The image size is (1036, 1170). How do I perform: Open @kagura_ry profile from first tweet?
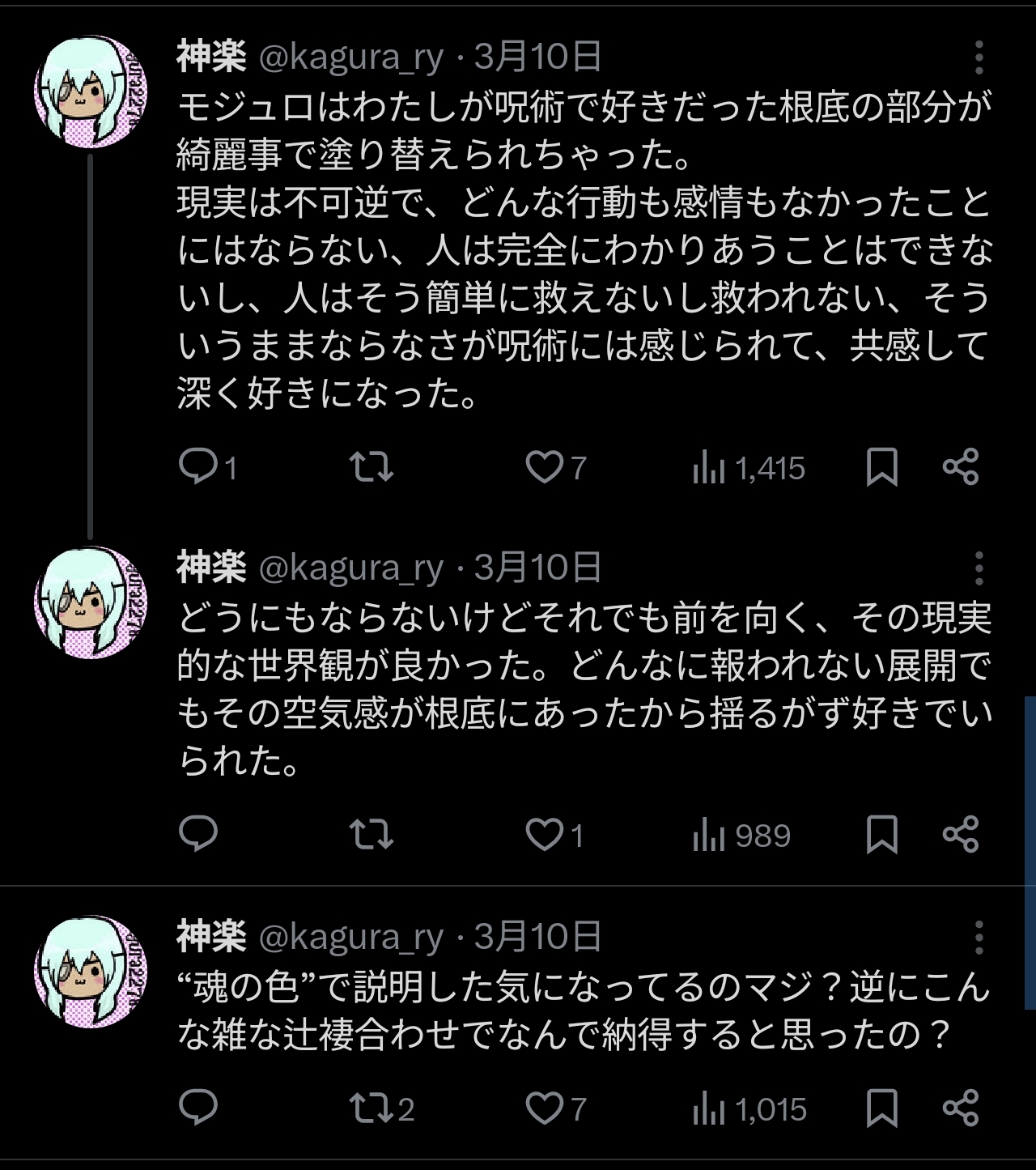coord(350,57)
